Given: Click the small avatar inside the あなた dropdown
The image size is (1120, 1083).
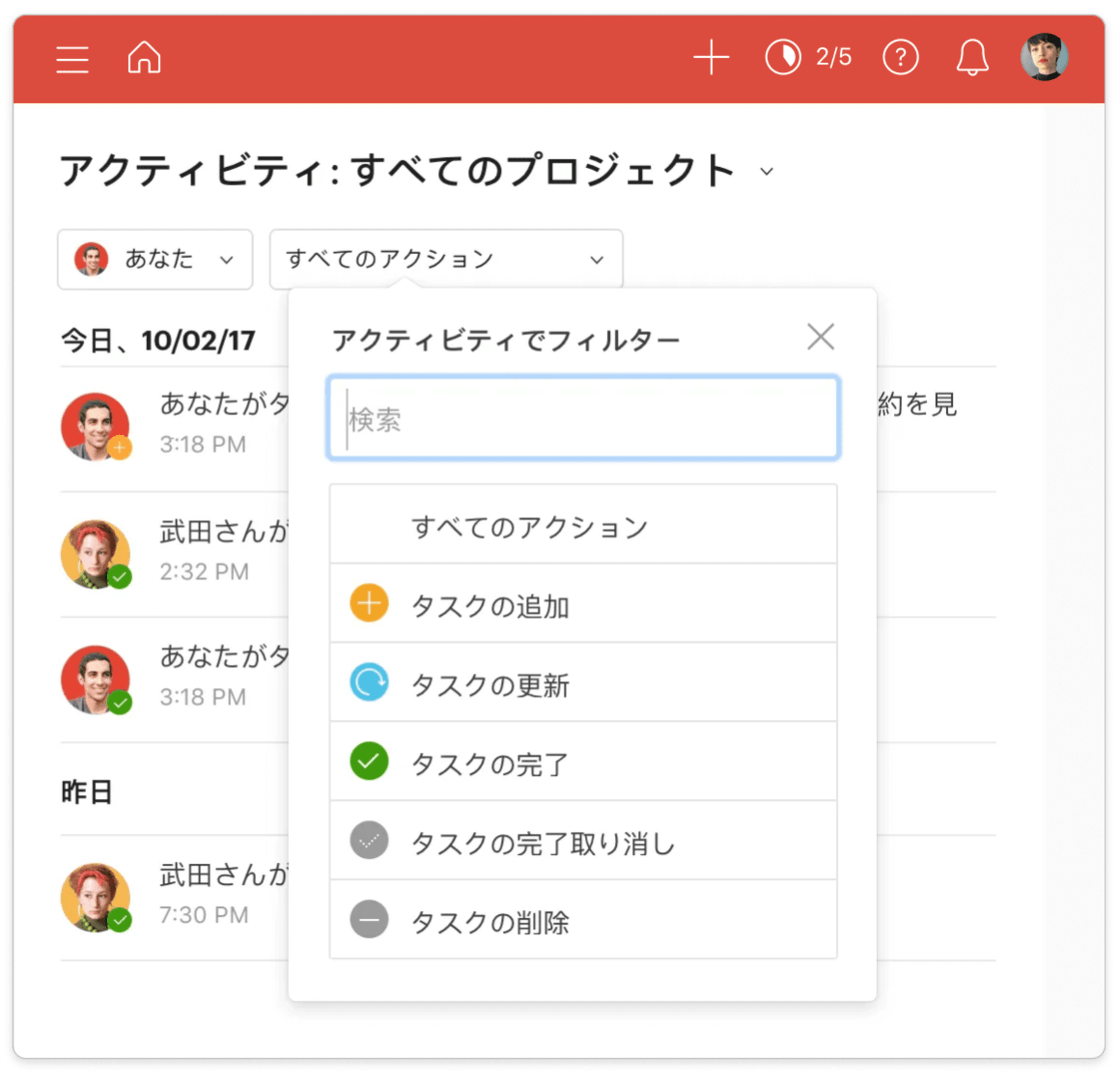Looking at the screenshot, I should pyautogui.click(x=91, y=259).
